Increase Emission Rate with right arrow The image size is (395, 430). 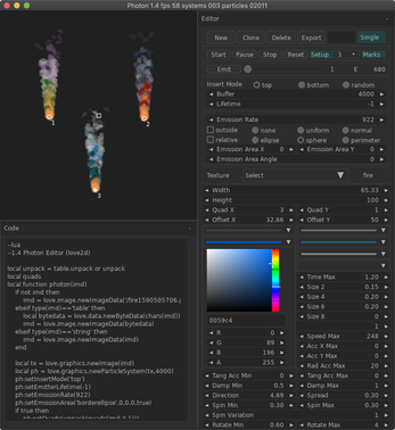coord(382,120)
